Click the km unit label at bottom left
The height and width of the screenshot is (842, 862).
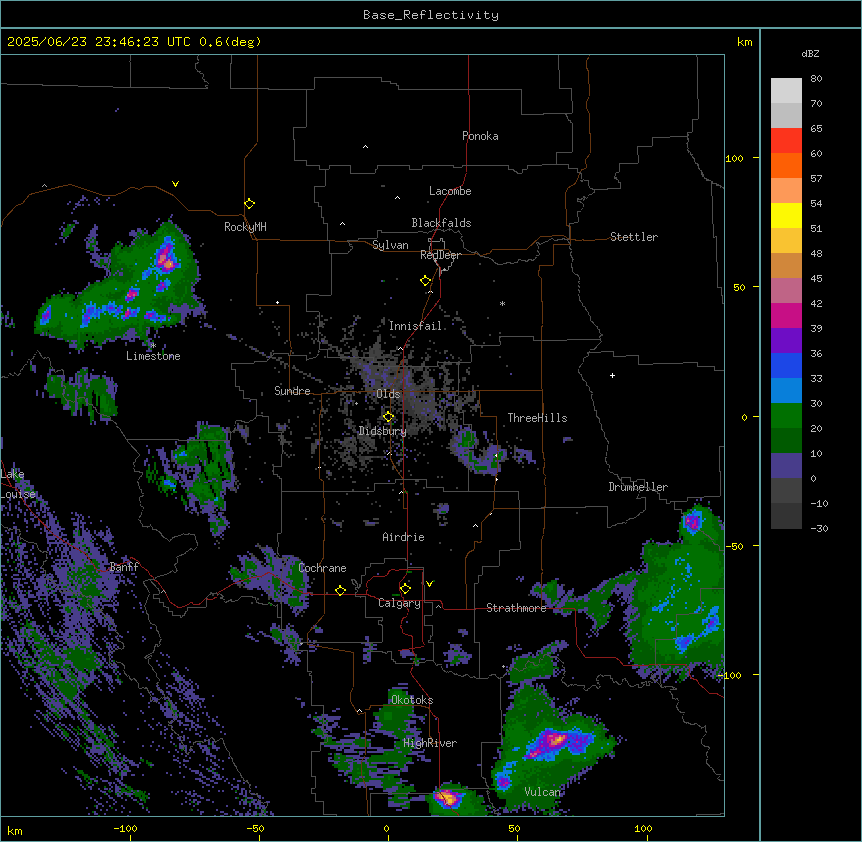14,830
